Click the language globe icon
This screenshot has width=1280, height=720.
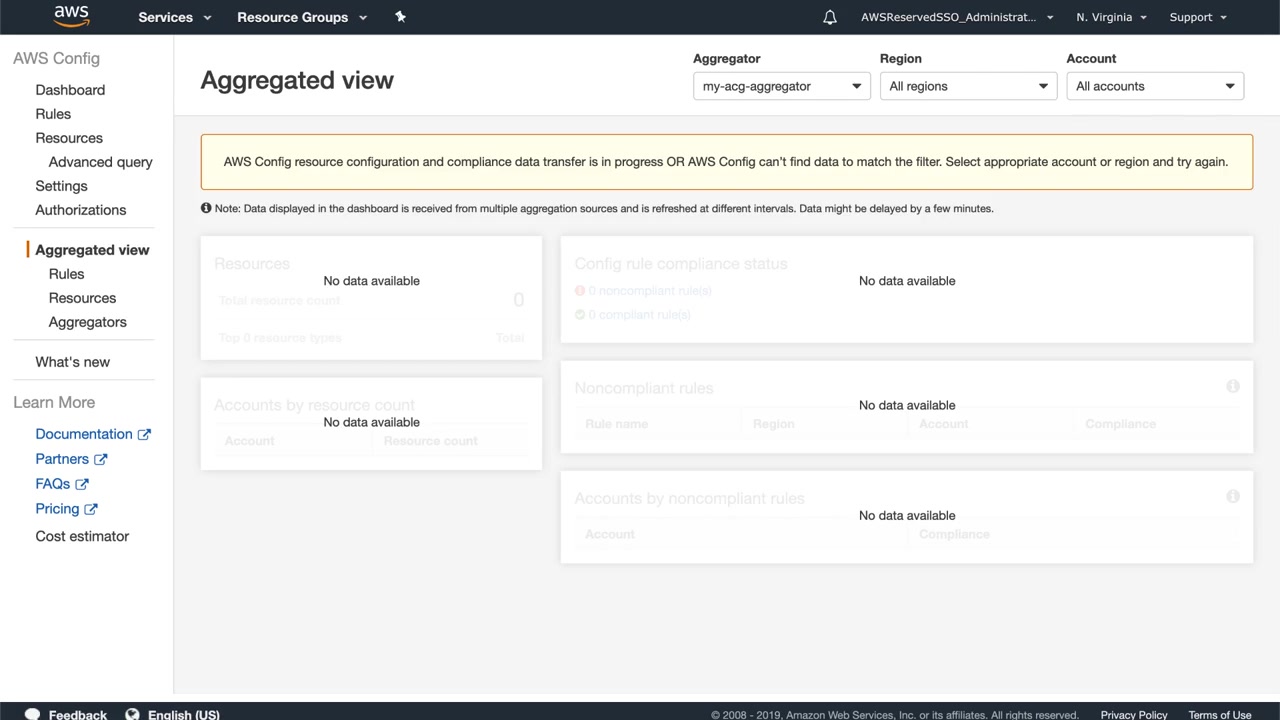coord(132,714)
